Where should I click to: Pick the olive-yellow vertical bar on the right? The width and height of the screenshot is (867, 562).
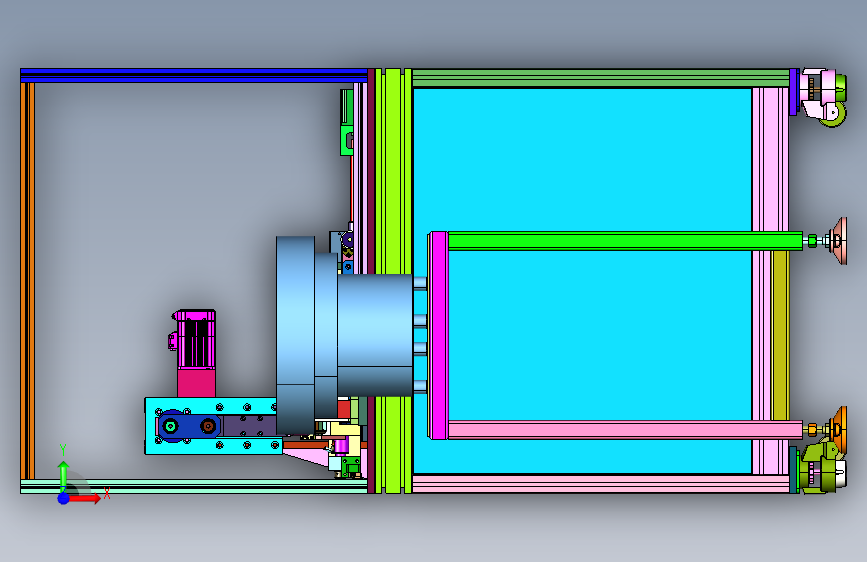pyautogui.click(x=780, y=336)
